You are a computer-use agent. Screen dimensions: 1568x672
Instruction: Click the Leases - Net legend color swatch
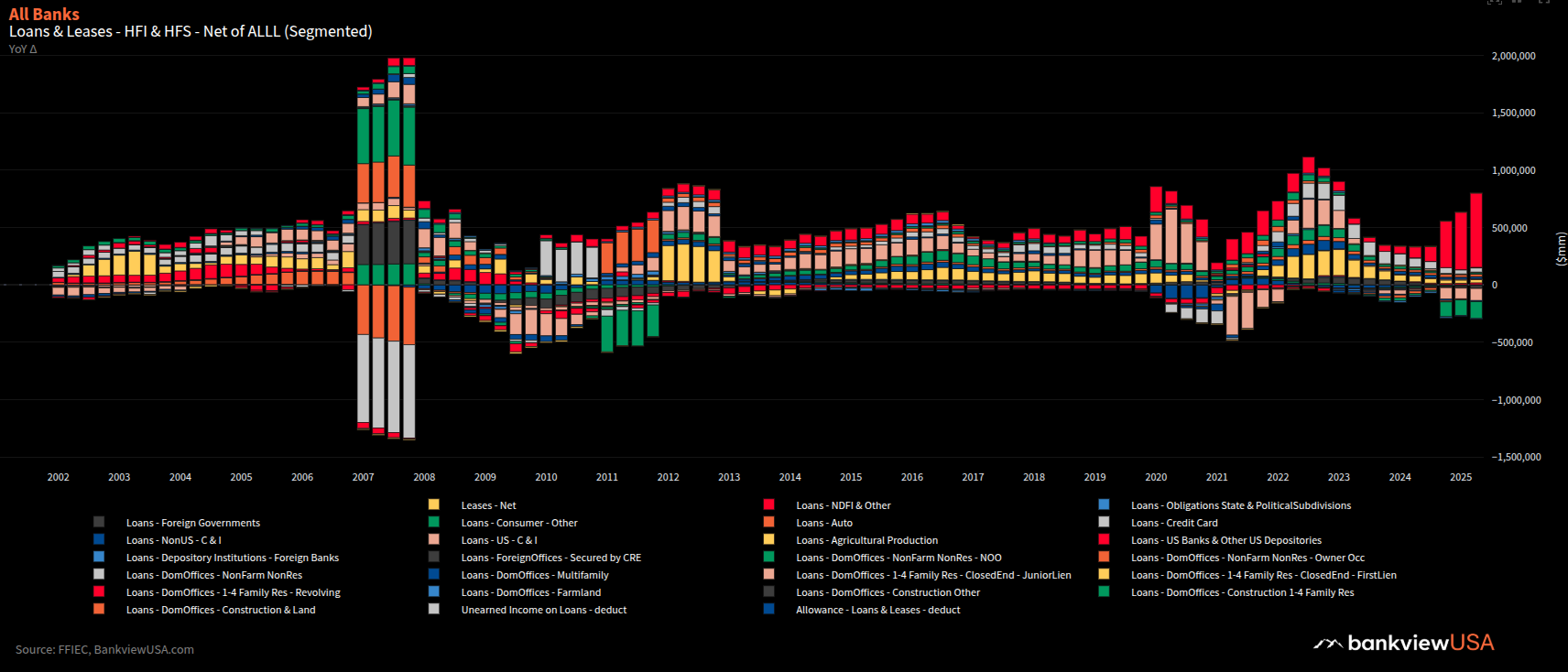[434, 504]
